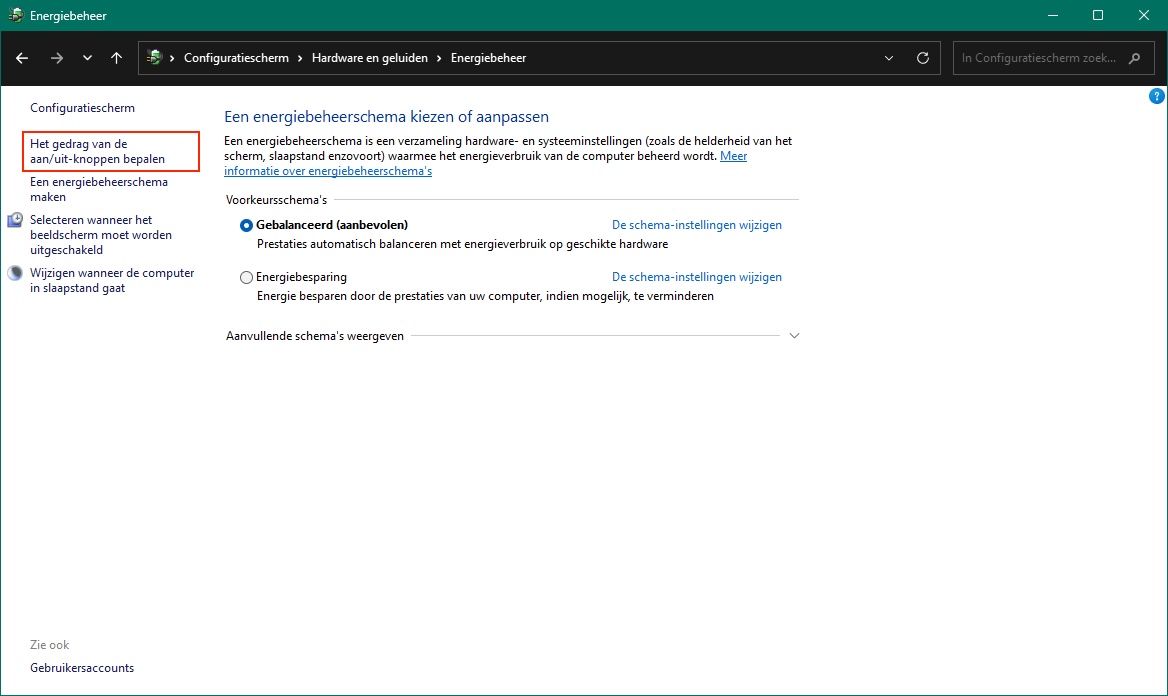This screenshot has width=1168, height=696.
Task: Change schema settings for Energiebesparing
Action: coord(696,277)
